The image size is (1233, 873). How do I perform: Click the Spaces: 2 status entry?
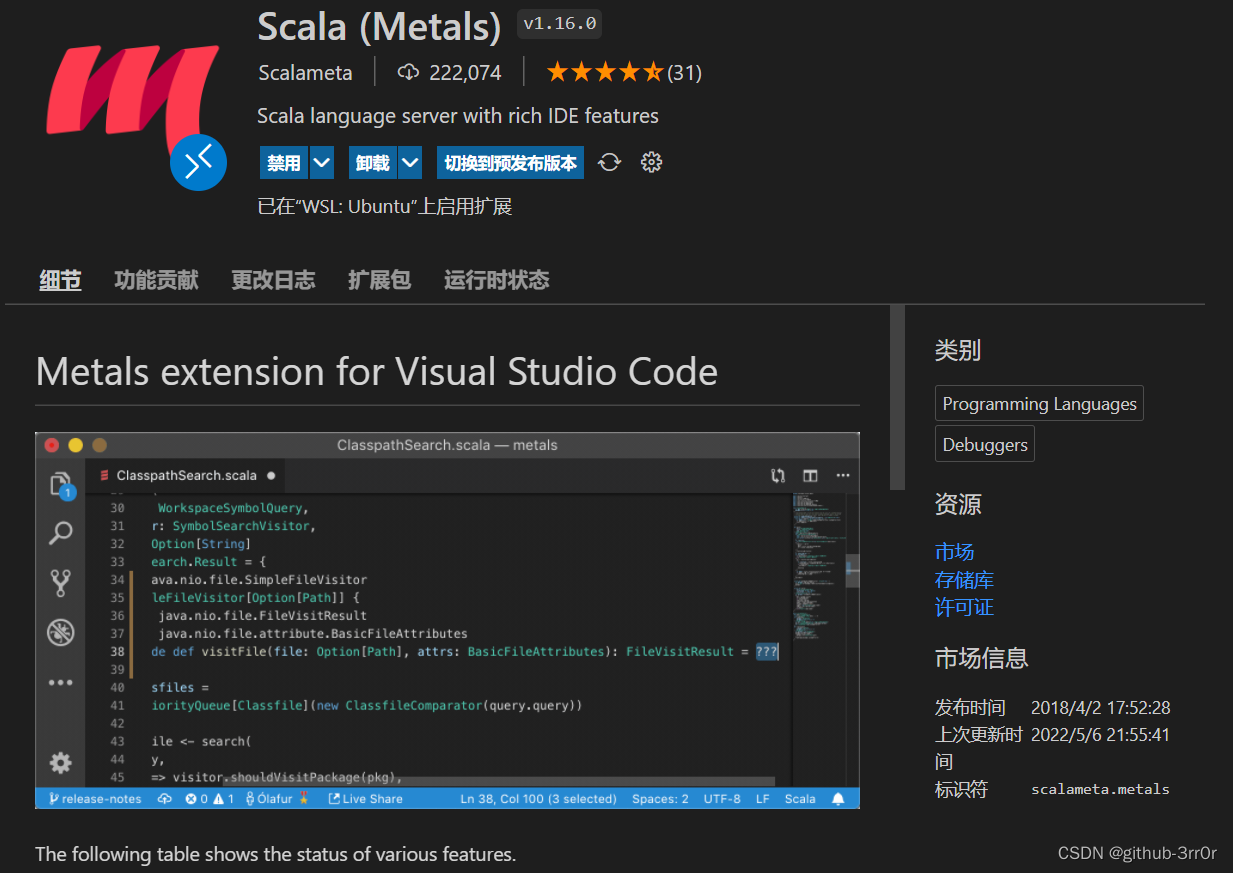(660, 799)
